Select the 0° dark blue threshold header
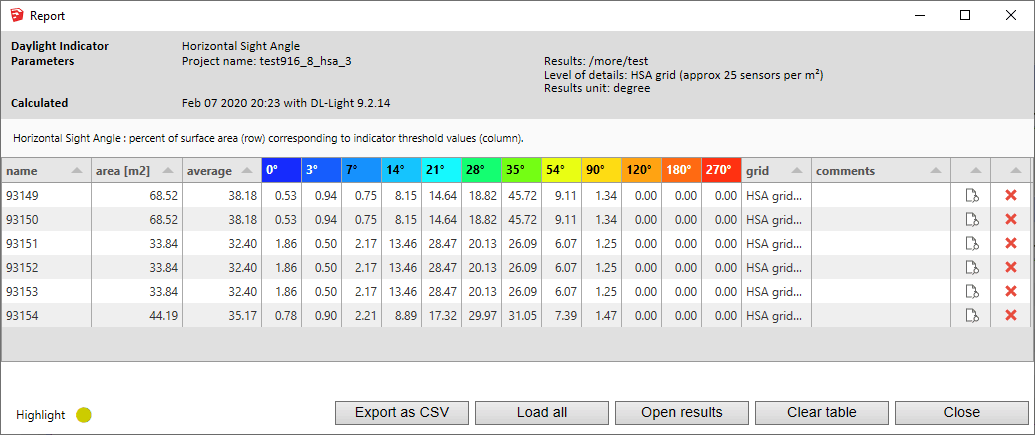 (x=281, y=170)
